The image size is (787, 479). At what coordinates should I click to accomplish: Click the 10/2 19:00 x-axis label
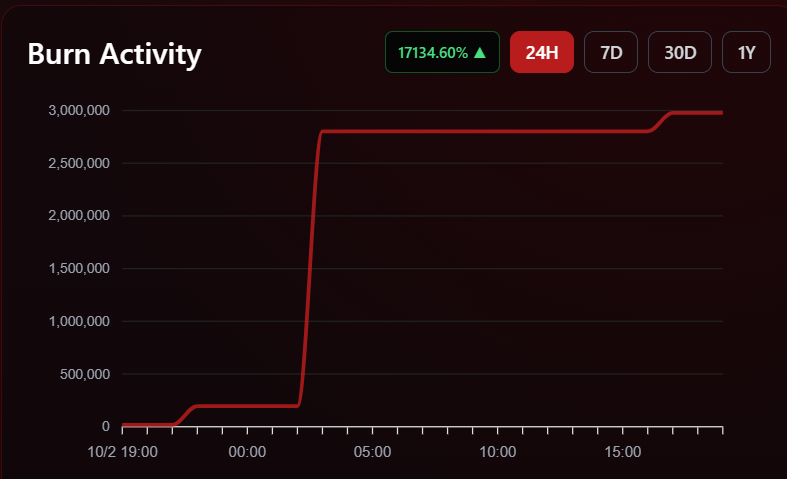[122, 452]
